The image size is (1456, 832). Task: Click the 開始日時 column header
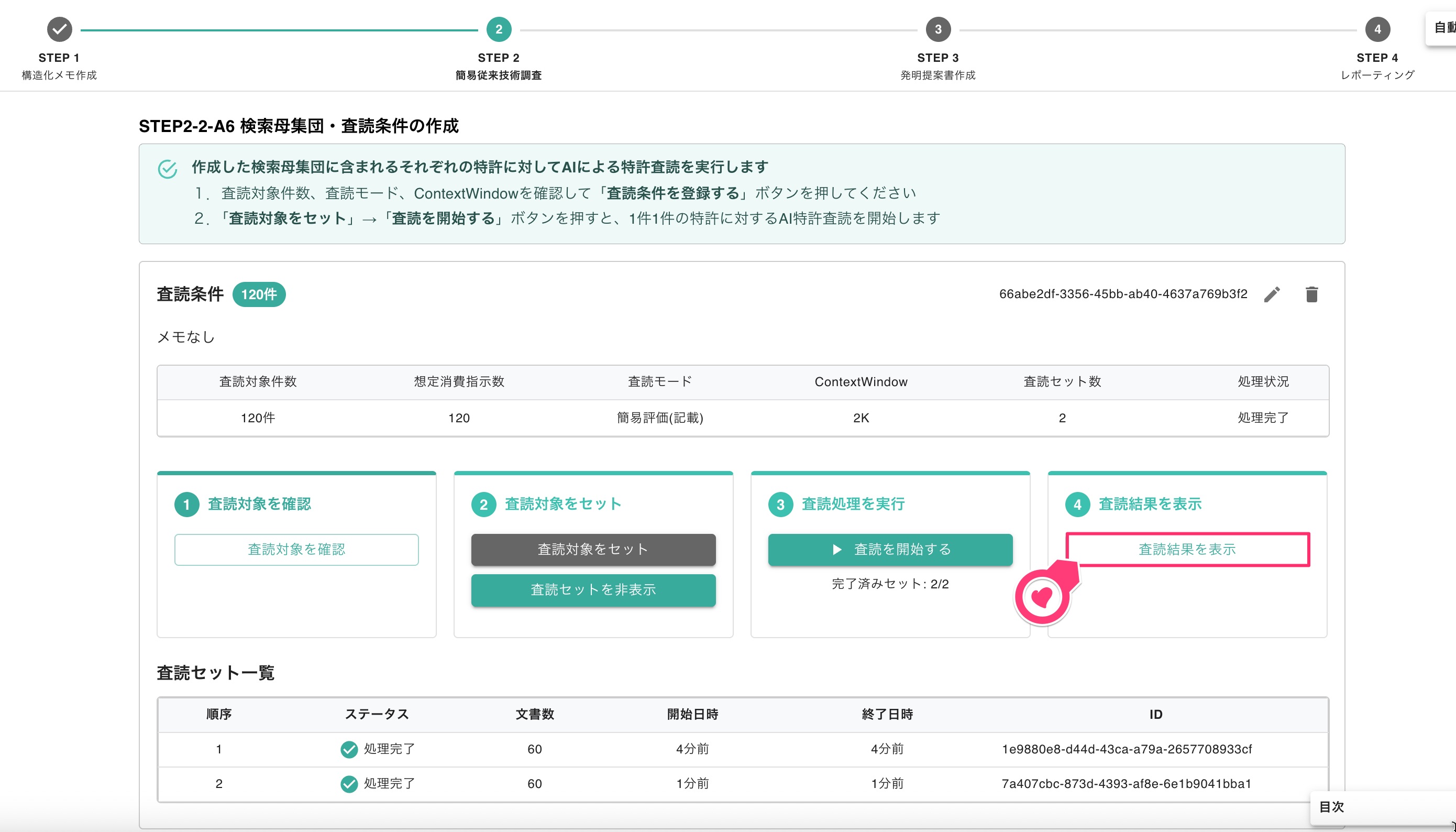click(x=692, y=714)
